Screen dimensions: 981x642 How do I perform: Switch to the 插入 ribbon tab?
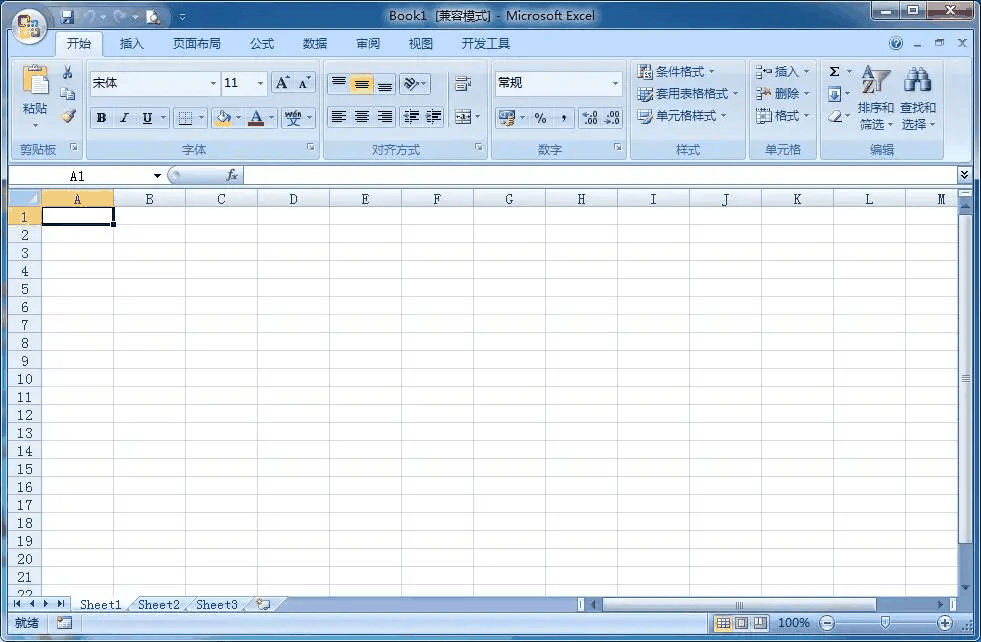pos(131,43)
